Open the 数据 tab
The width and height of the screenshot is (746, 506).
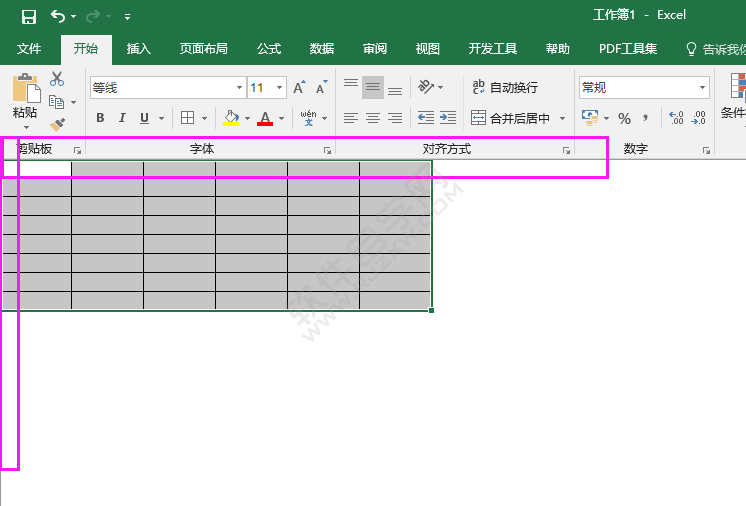(x=322, y=49)
